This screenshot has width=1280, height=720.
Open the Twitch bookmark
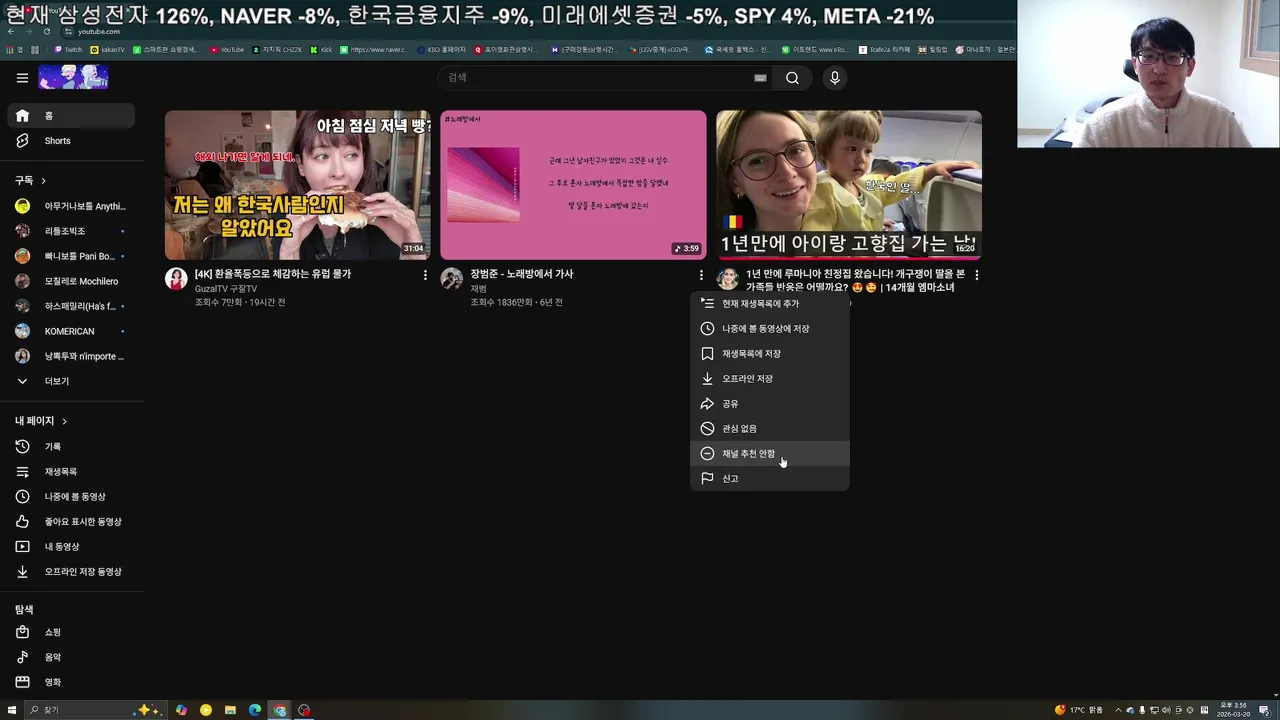click(69, 49)
